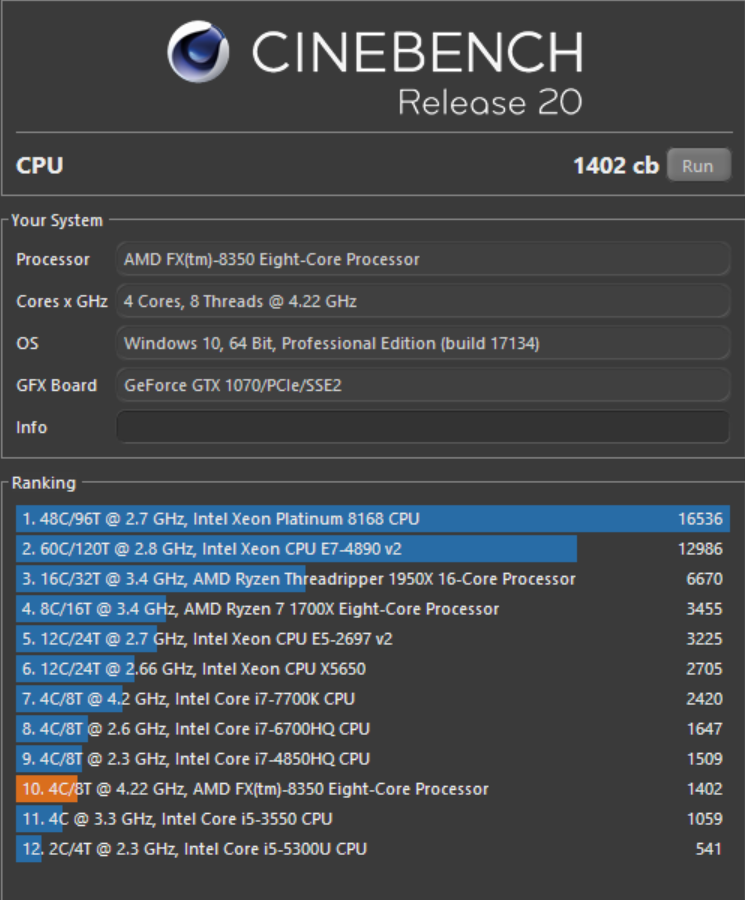The height and width of the screenshot is (900, 745).
Task: Click the Core i7-4850HQ ranking row
Action: (x=372, y=759)
